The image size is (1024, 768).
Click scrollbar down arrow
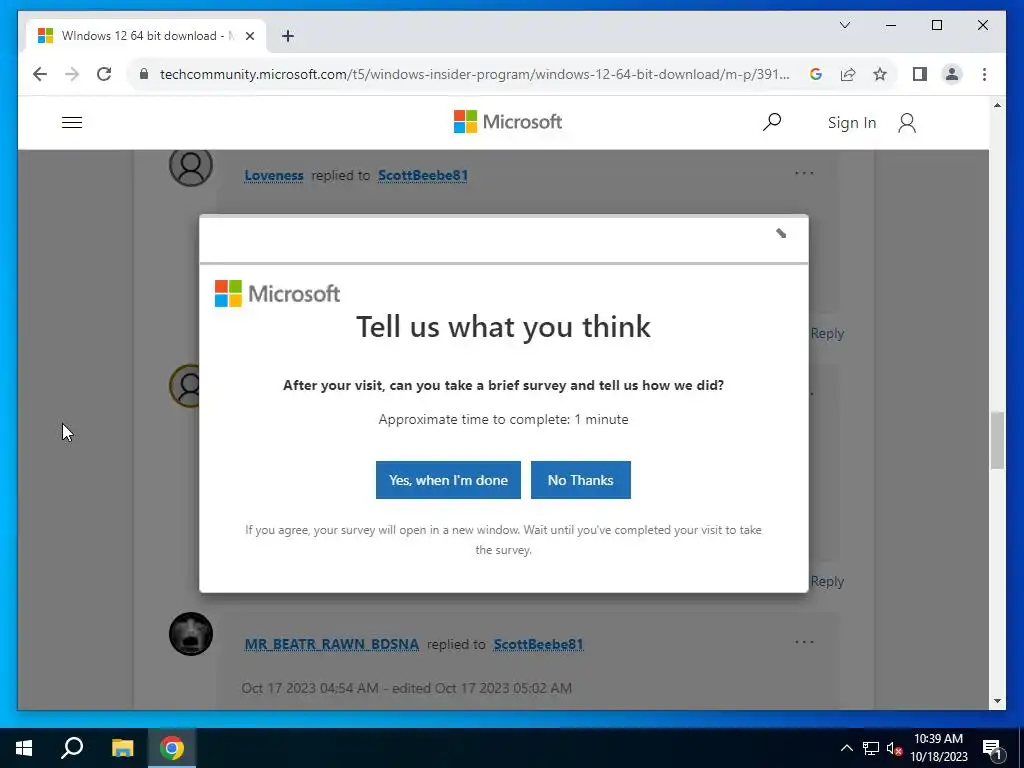pyautogui.click(x=997, y=701)
